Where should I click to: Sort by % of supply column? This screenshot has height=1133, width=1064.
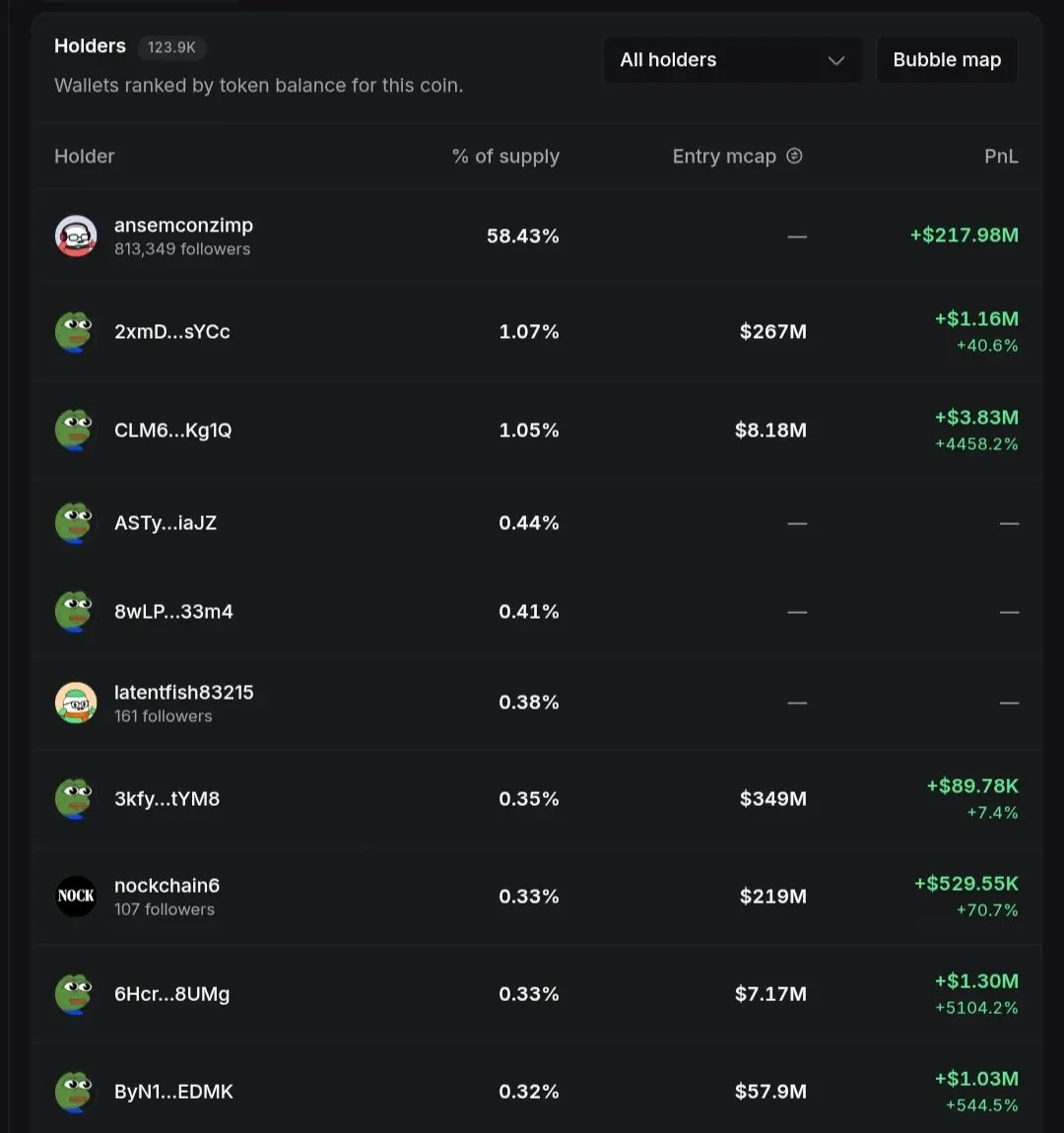tap(505, 156)
